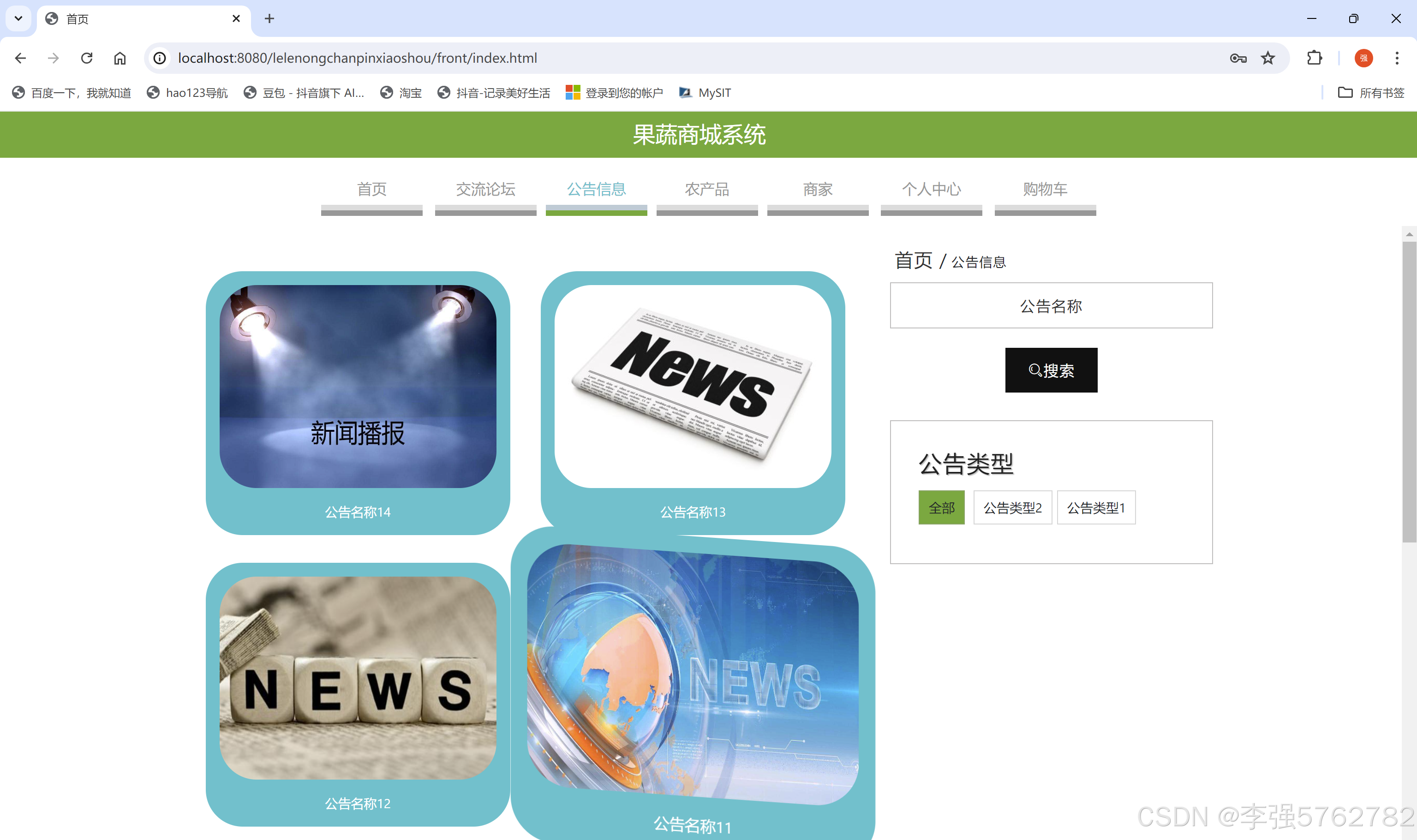
Task: Click the red profile avatar icon
Action: tap(1363, 58)
